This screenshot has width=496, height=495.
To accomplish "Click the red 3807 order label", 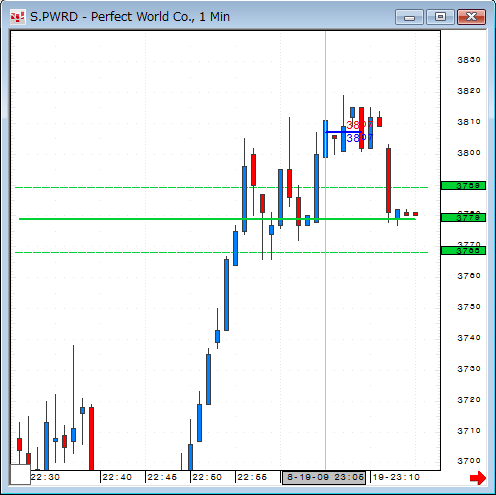I will 360,125.
